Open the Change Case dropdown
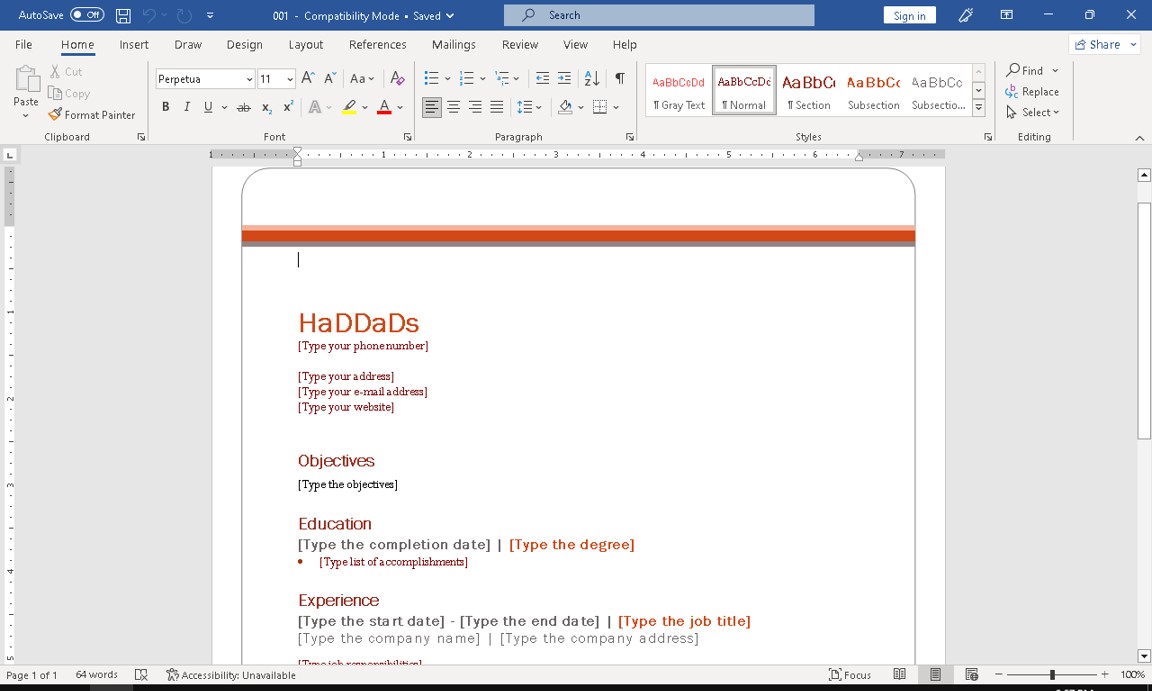 click(x=362, y=79)
